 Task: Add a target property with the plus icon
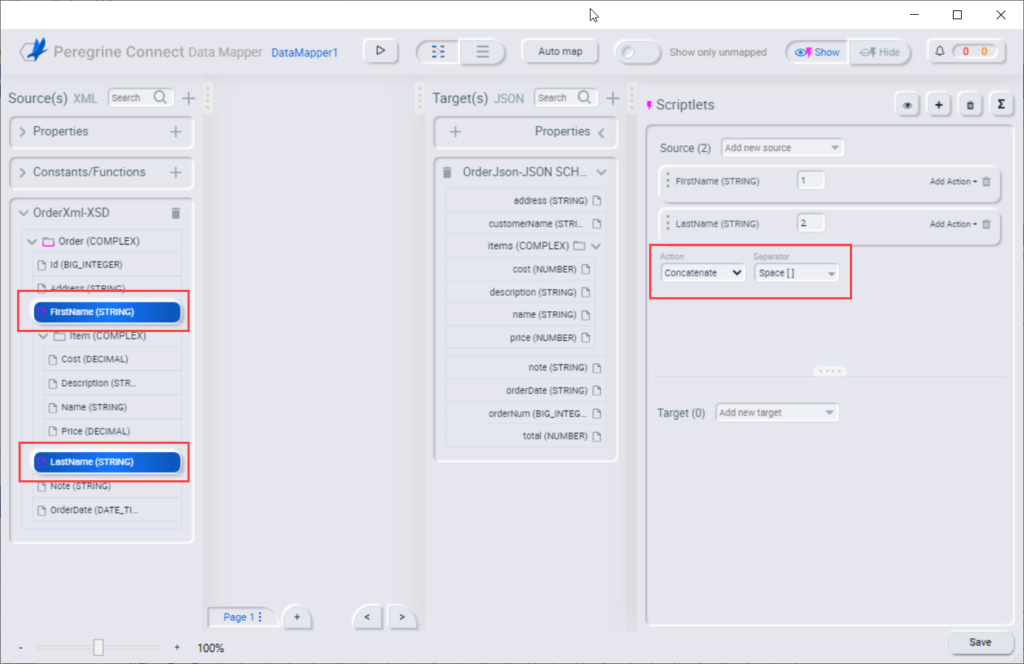coord(455,132)
